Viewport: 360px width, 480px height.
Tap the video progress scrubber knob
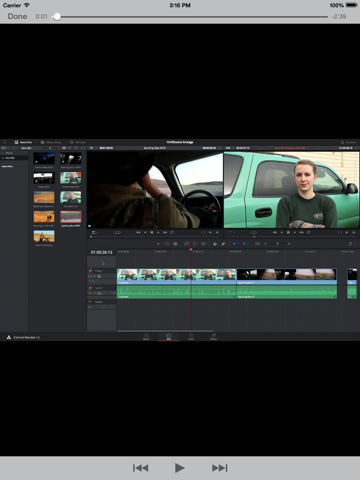point(57,16)
